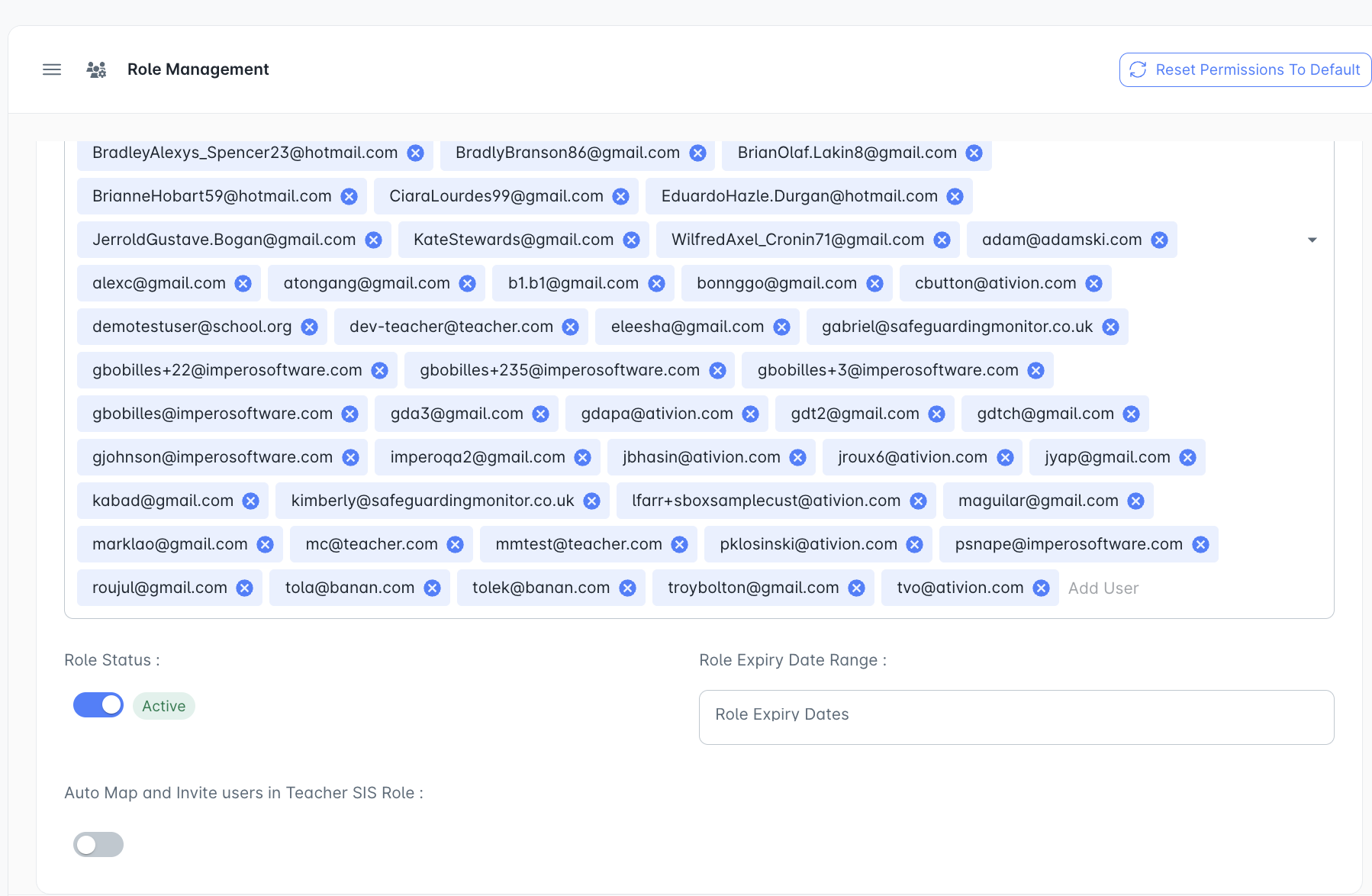This screenshot has width=1372, height=896.
Task: Remove gdapa@ativion.com user
Action: (751, 414)
